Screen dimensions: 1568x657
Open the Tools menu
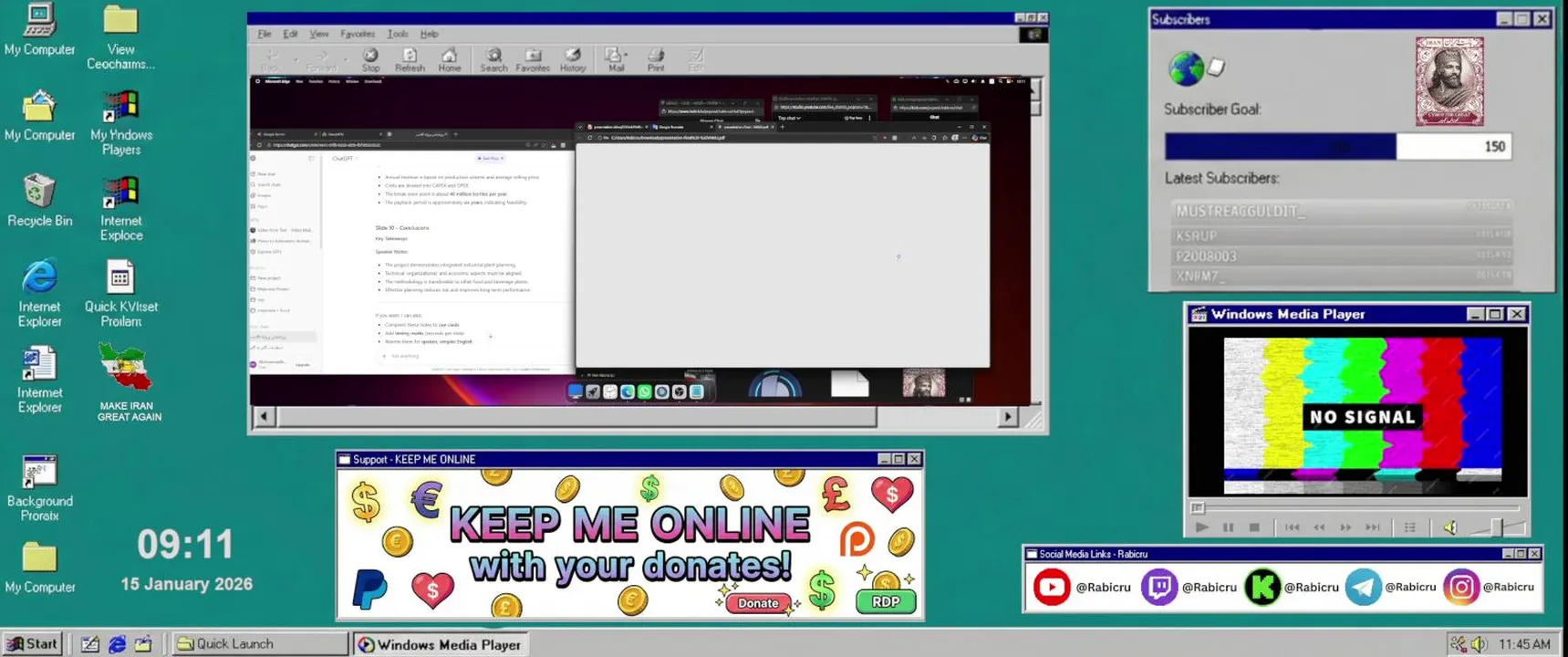pos(398,34)
